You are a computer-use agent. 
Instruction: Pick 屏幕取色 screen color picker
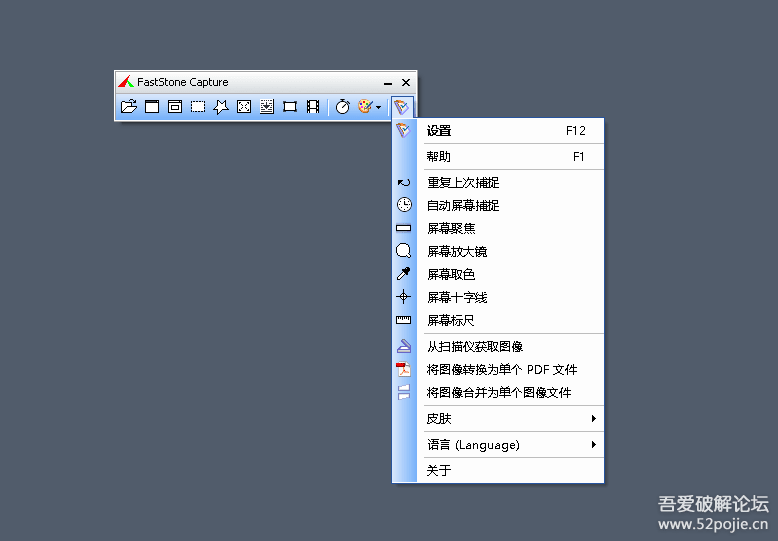click(x=498, y=274)
